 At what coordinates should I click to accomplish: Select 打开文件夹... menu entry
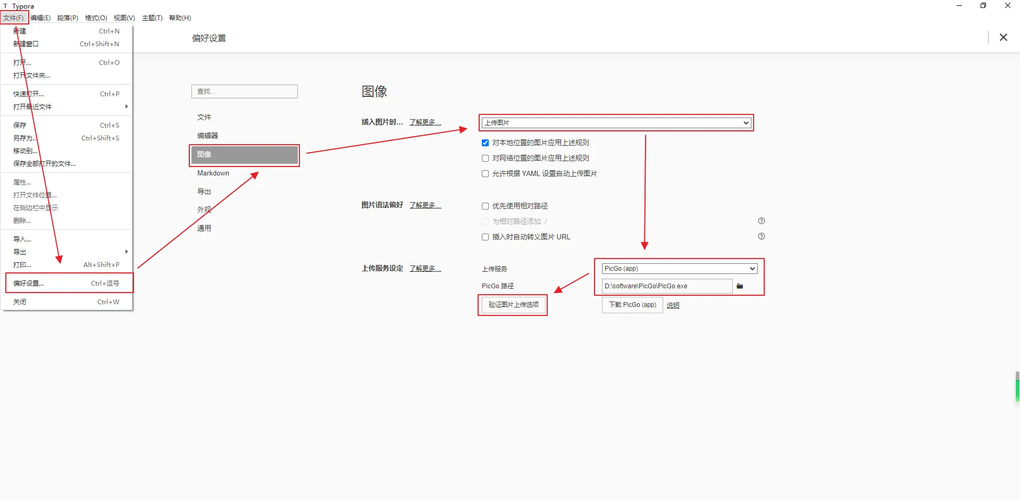pyautogui.click(x=67, y=75)
